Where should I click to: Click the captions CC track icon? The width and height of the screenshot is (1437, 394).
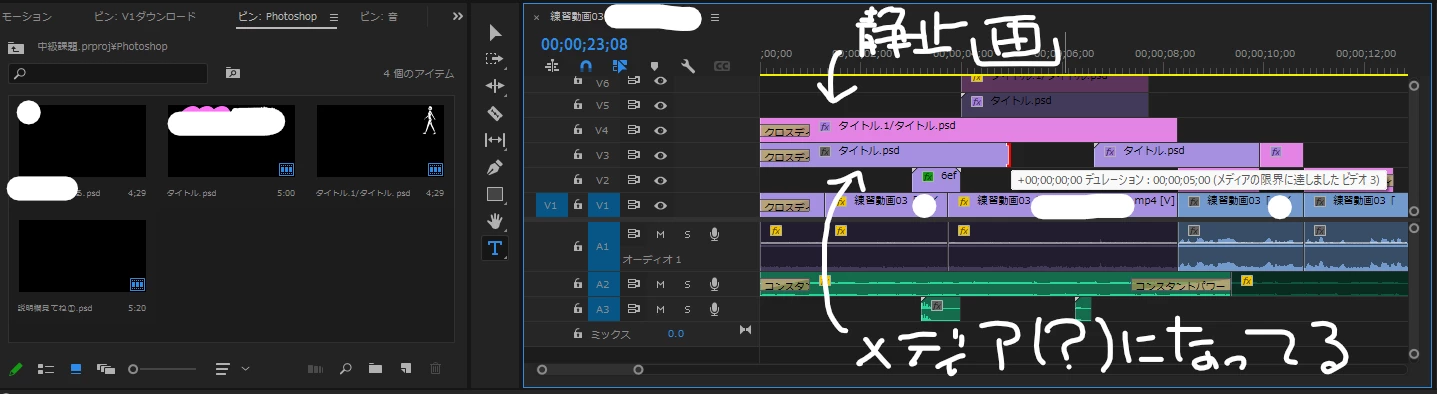point(722,66)
